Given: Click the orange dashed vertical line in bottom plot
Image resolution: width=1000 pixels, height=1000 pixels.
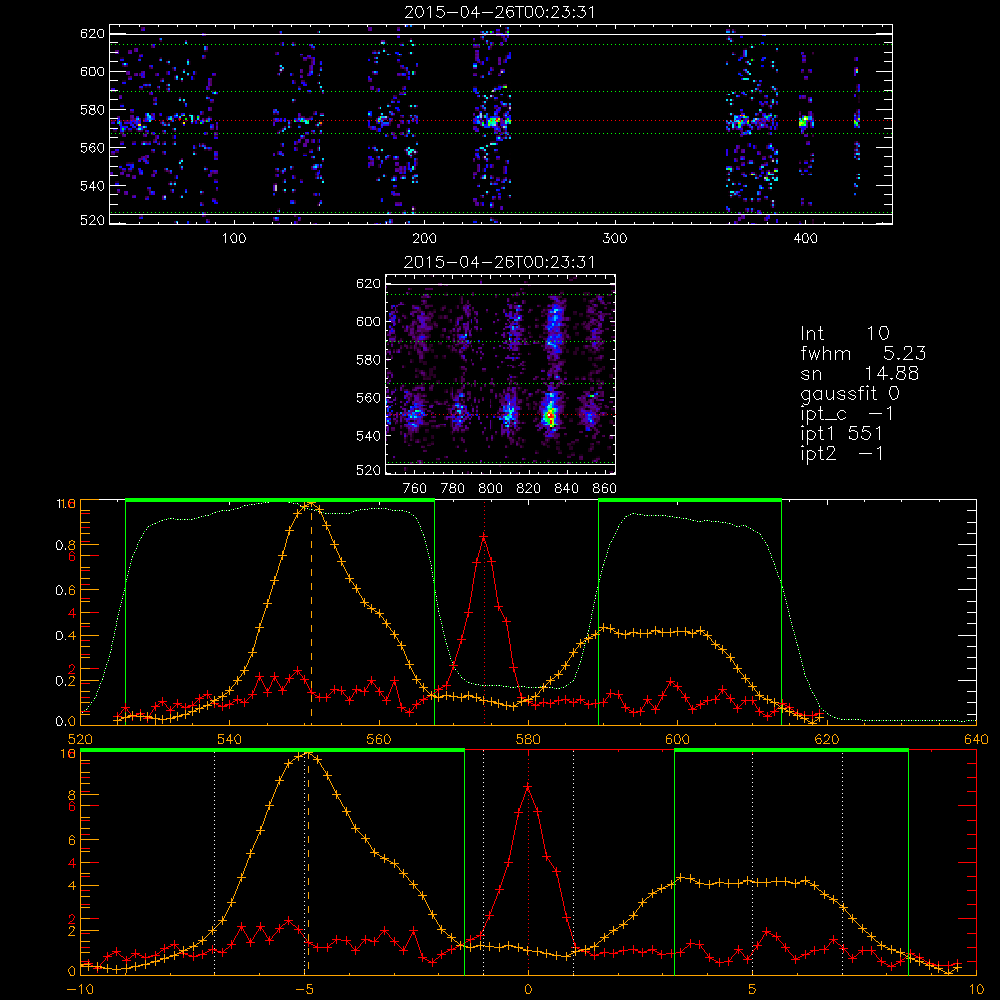Looking at the screenshot, I should point(308,862).
